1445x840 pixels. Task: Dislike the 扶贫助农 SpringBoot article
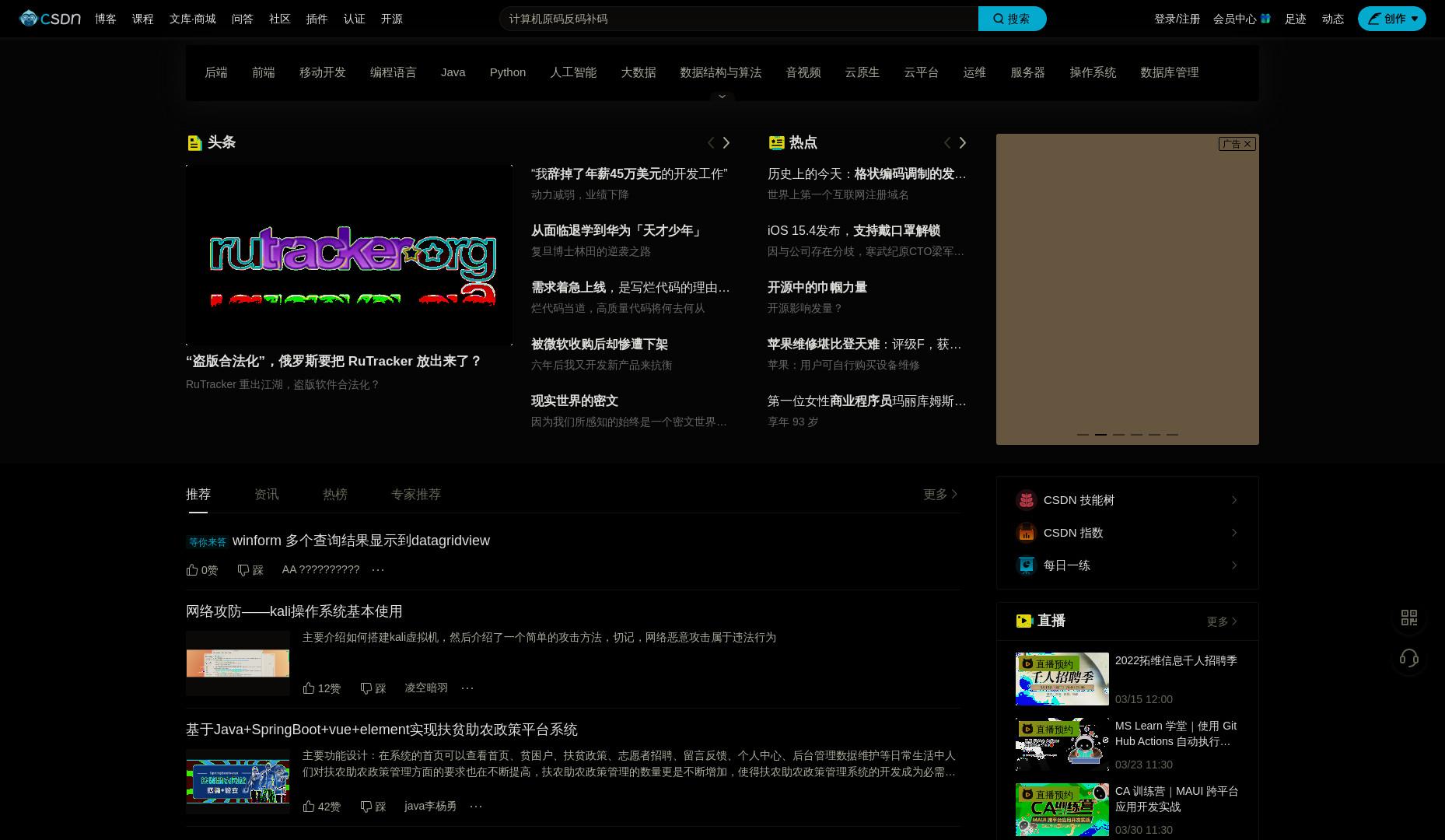pos(373,807)
